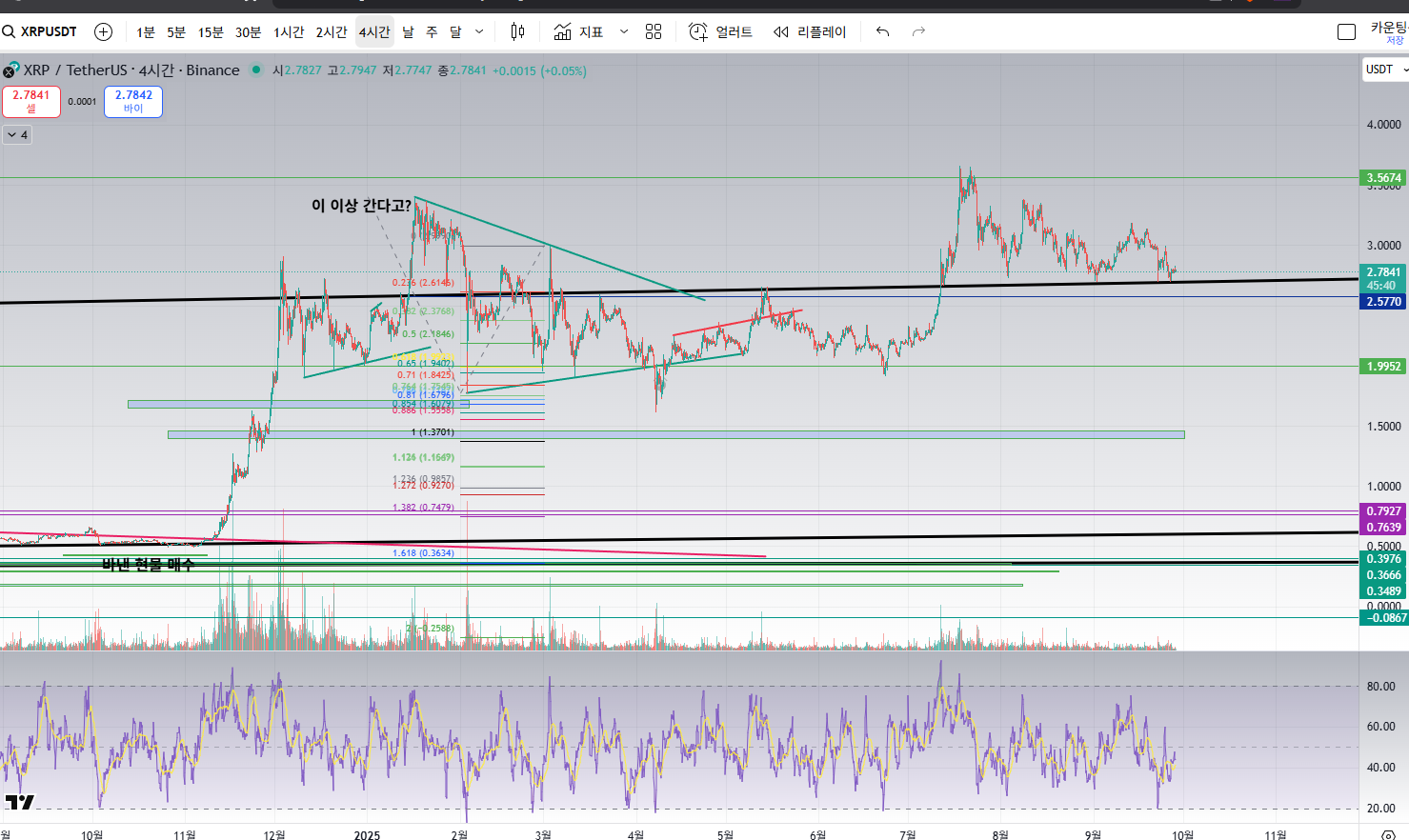Undo last action with left arrow
The width and height of the screenshot is (1409, 840).
click(883, 31)
